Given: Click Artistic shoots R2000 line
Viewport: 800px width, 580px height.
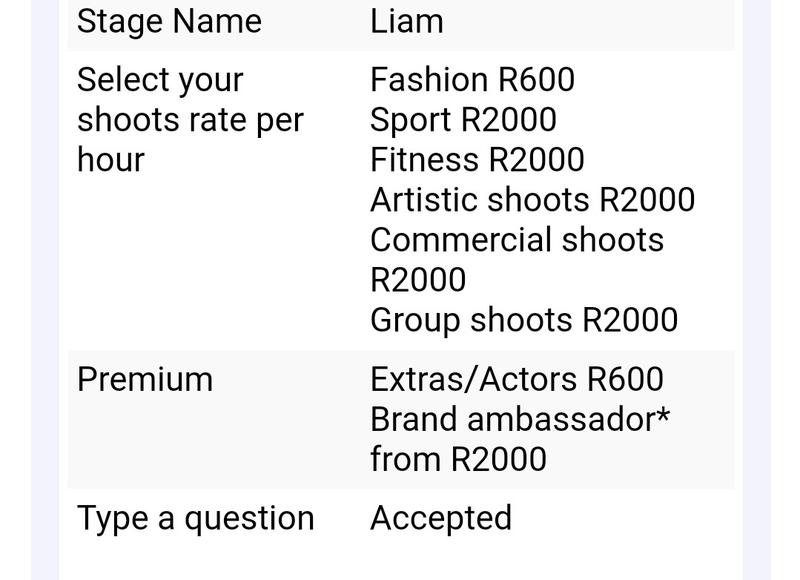Looking at the screenshot, I should pyautogui.click(x=533, y=199).
